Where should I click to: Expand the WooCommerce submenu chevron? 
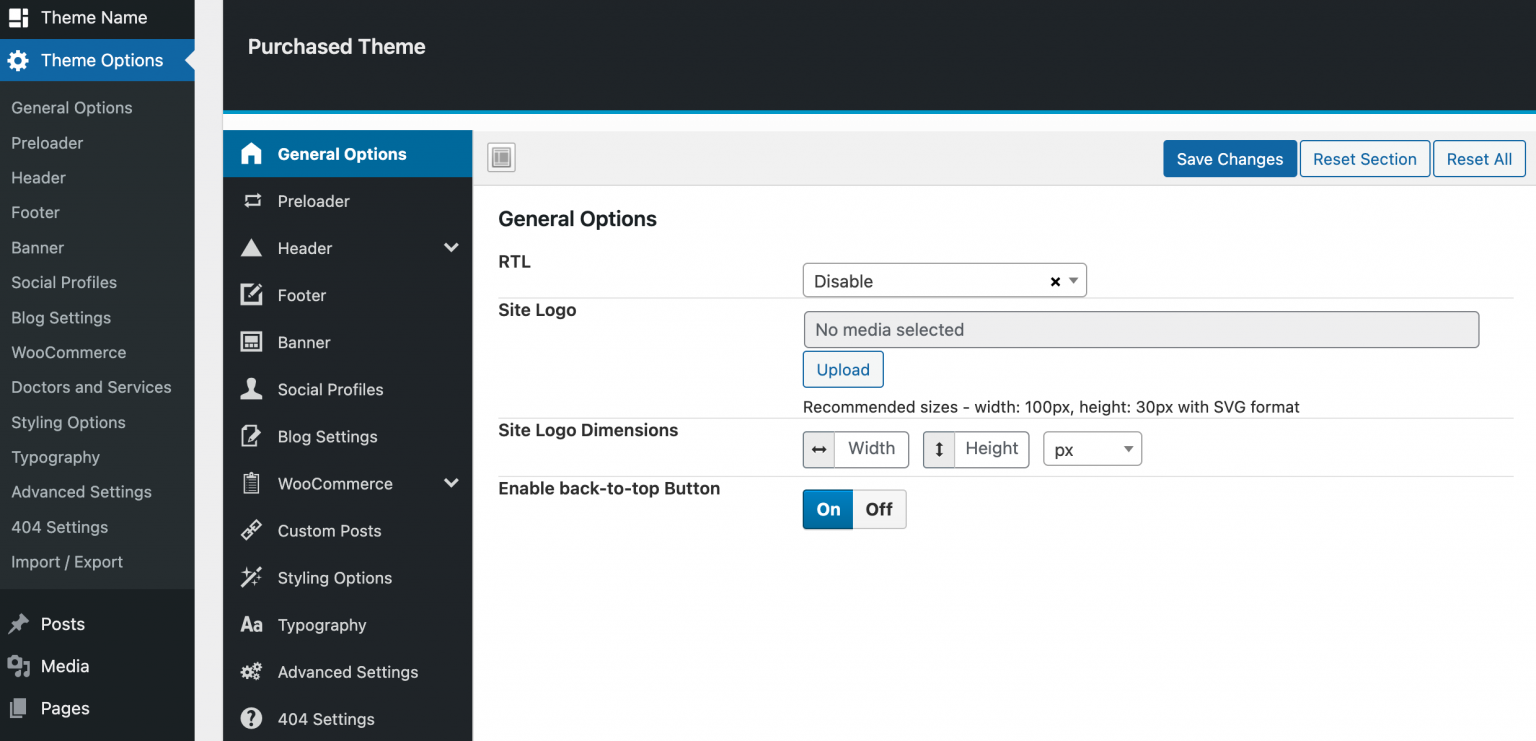point(451,483)
